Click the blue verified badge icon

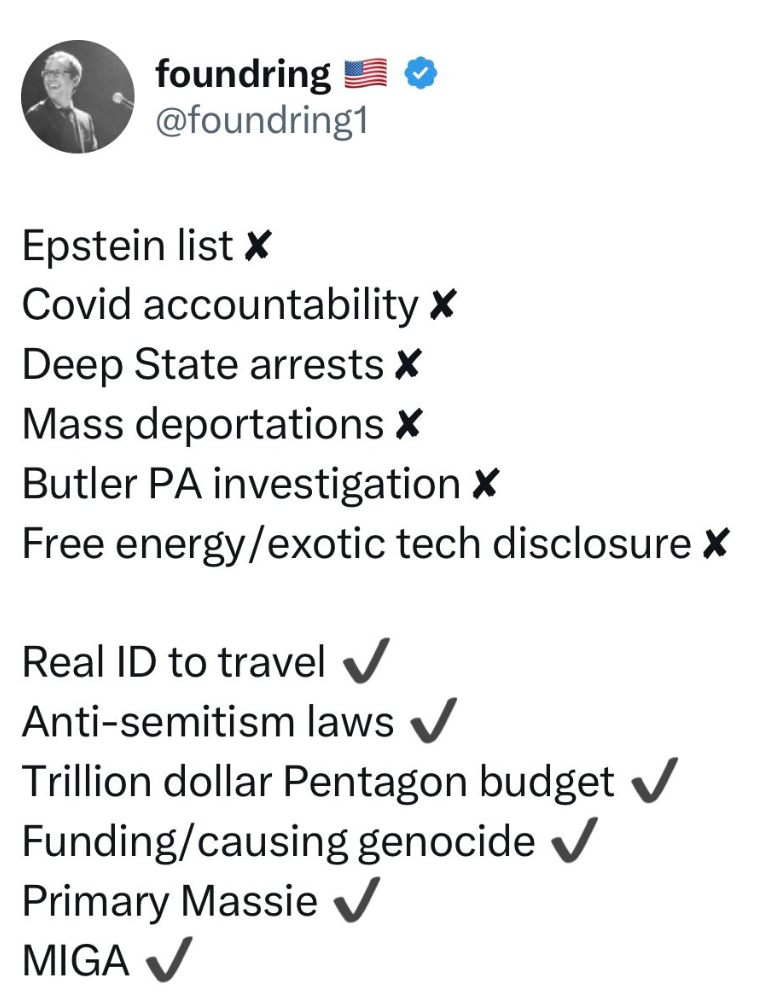click(x=419, y=74)
